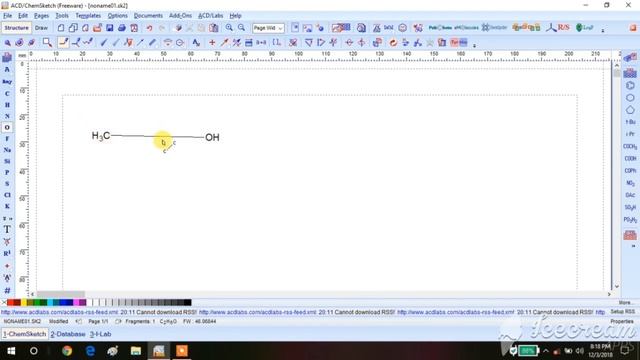640x360 pixels.
Task: Zoom in with magnifier plus
Action: (x=229, y=28)
